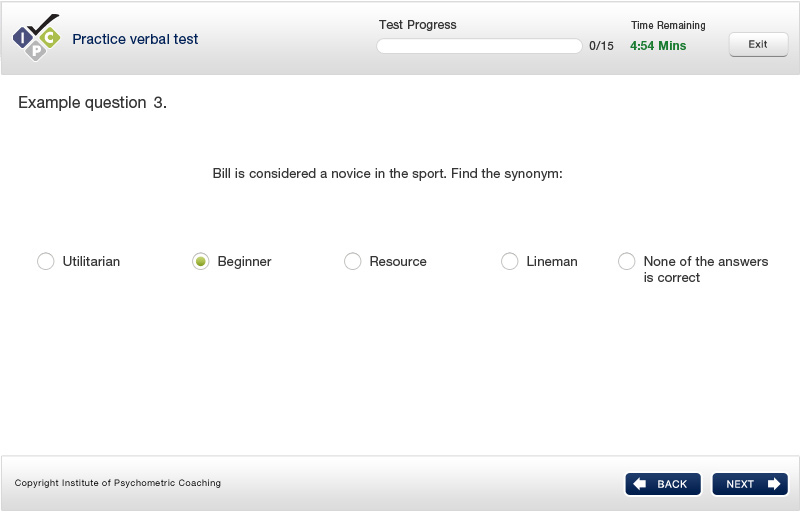The width and height of the screenshot is (800, 512).
Task: Click the Resource answer label
Action: pyautogui.click(x=398, y=261)
